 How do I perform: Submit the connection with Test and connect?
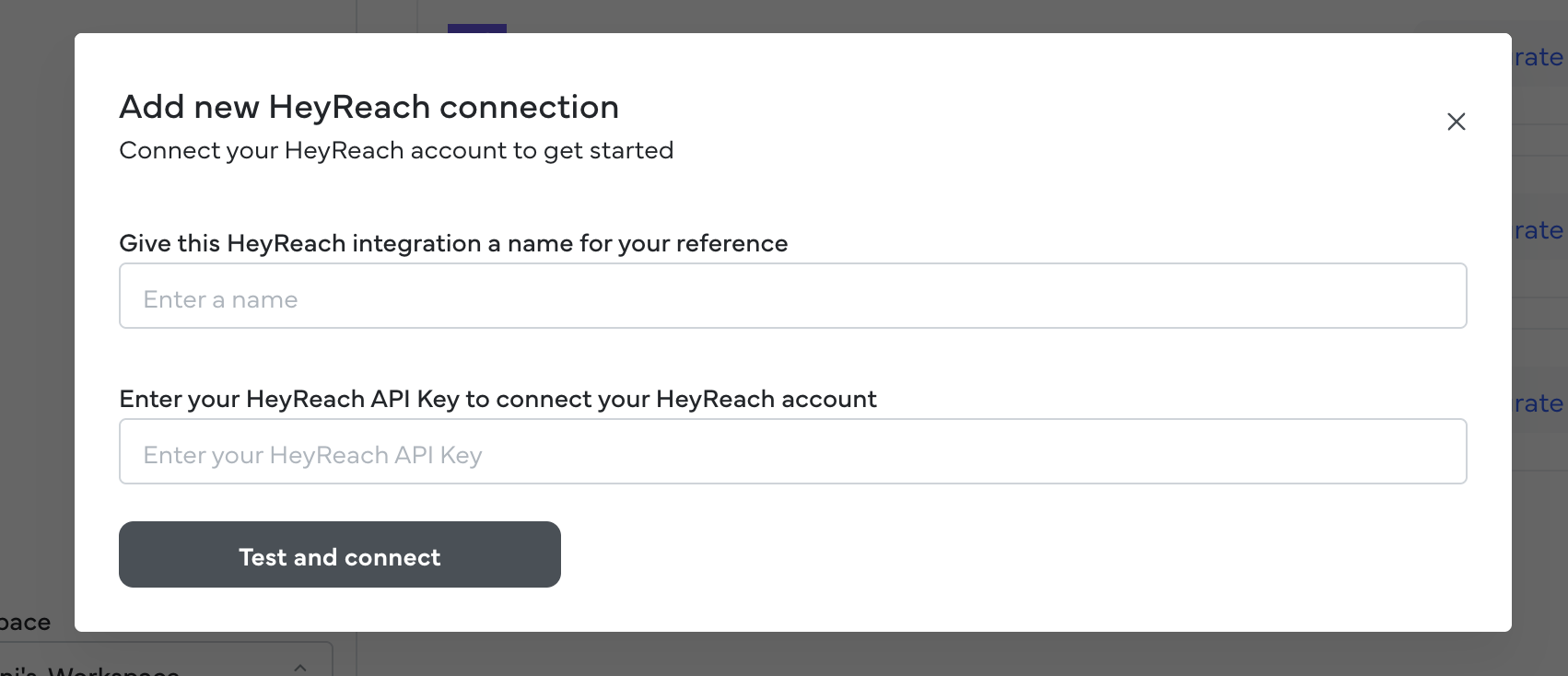click(340, 554)
